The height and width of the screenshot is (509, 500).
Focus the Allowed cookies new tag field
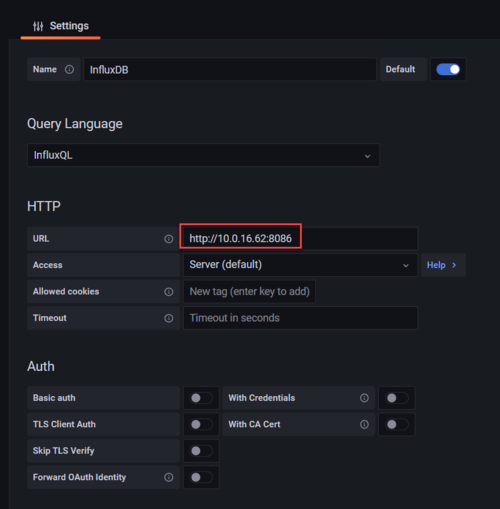249,292
